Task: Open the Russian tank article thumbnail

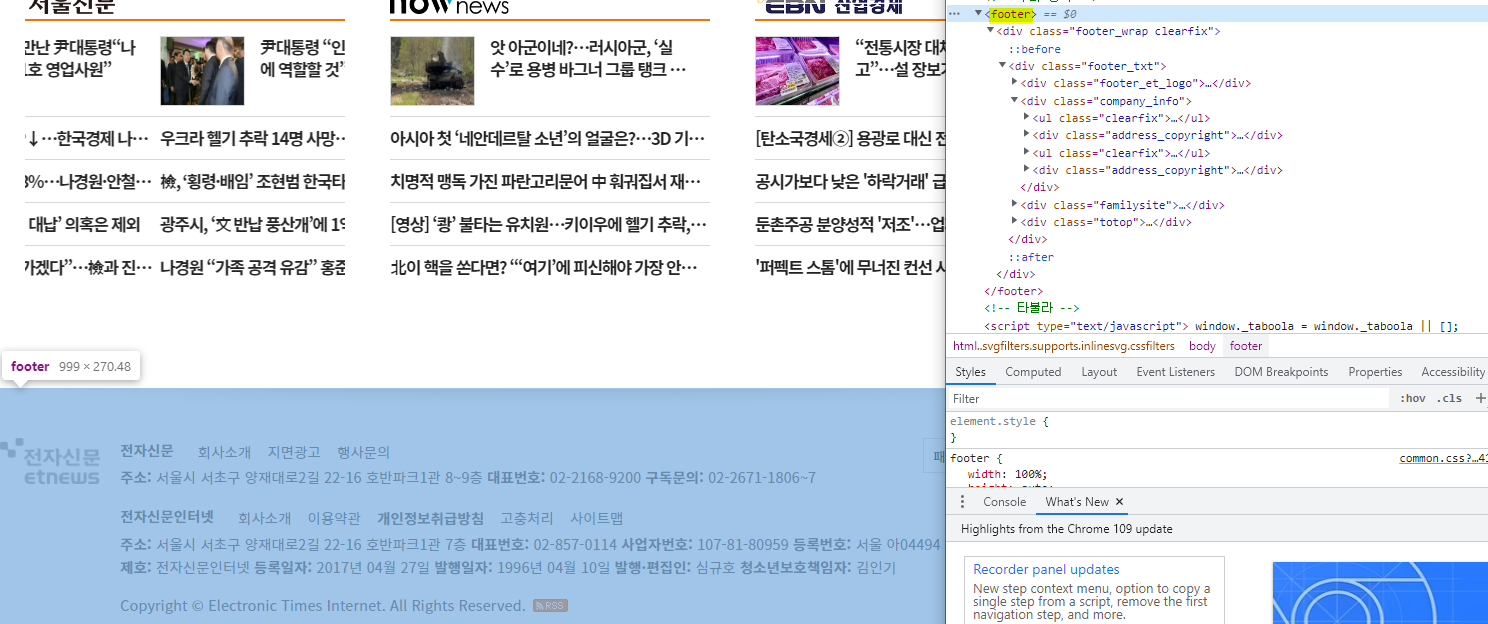Action: click(432, 71)
